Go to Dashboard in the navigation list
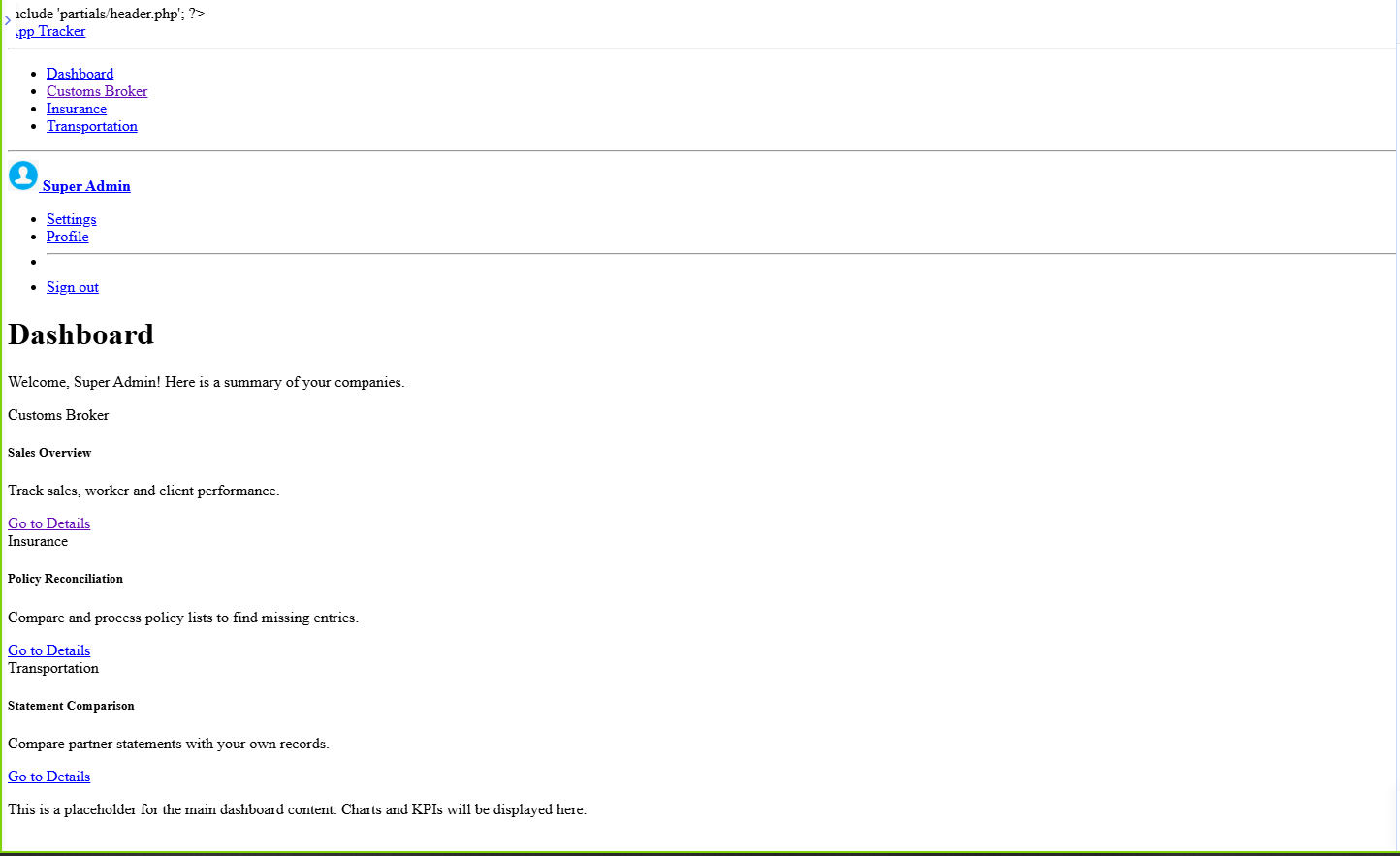Screen dimensions: 1400x856 click(x=80, y=74)
